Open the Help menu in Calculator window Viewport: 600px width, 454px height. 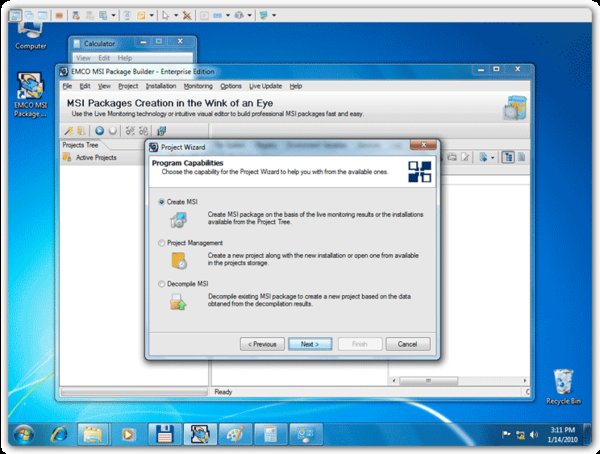(x=125, y=58)
